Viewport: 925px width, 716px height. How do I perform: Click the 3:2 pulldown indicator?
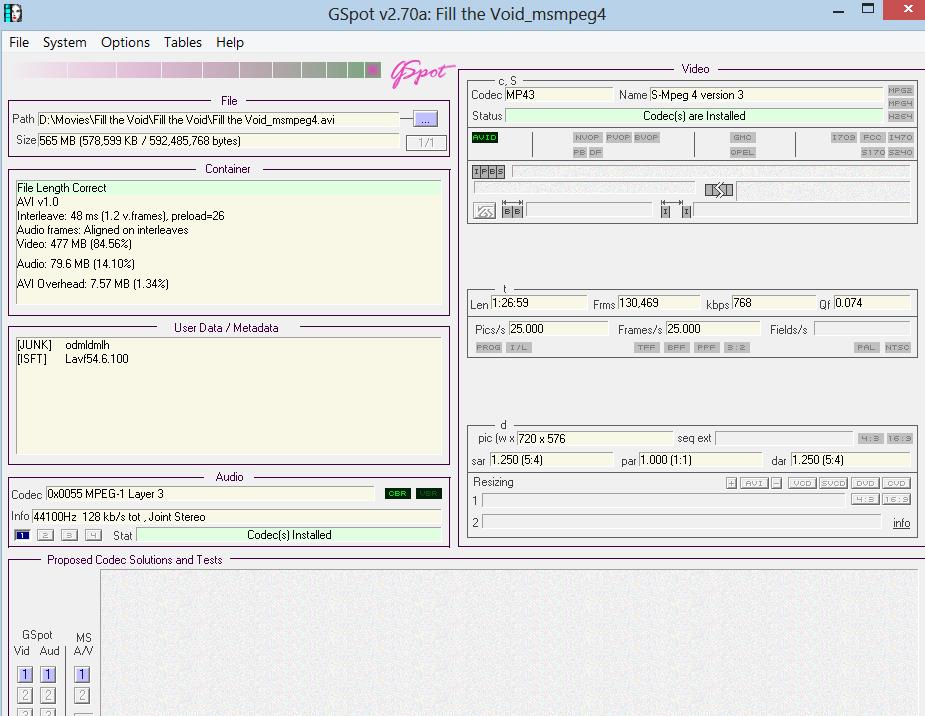(736, 347)
